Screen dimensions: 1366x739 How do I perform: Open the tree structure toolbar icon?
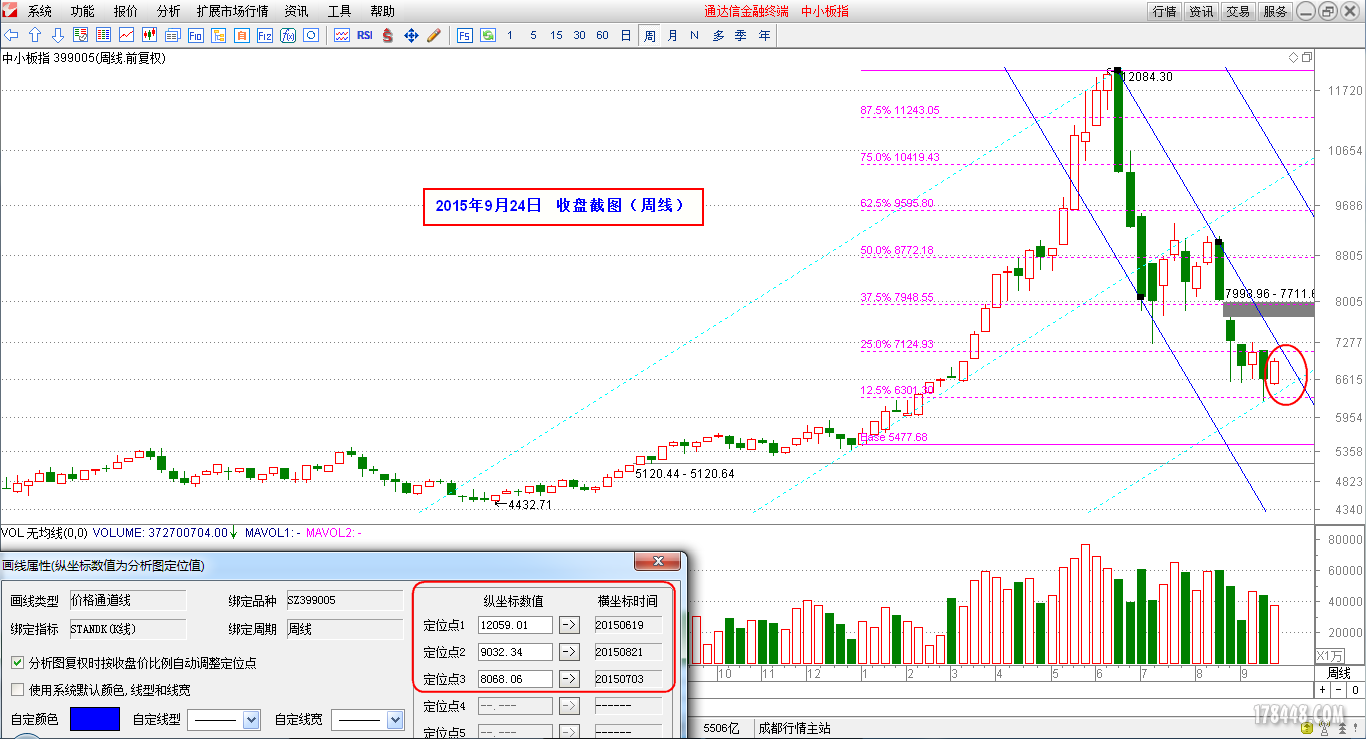218,35
